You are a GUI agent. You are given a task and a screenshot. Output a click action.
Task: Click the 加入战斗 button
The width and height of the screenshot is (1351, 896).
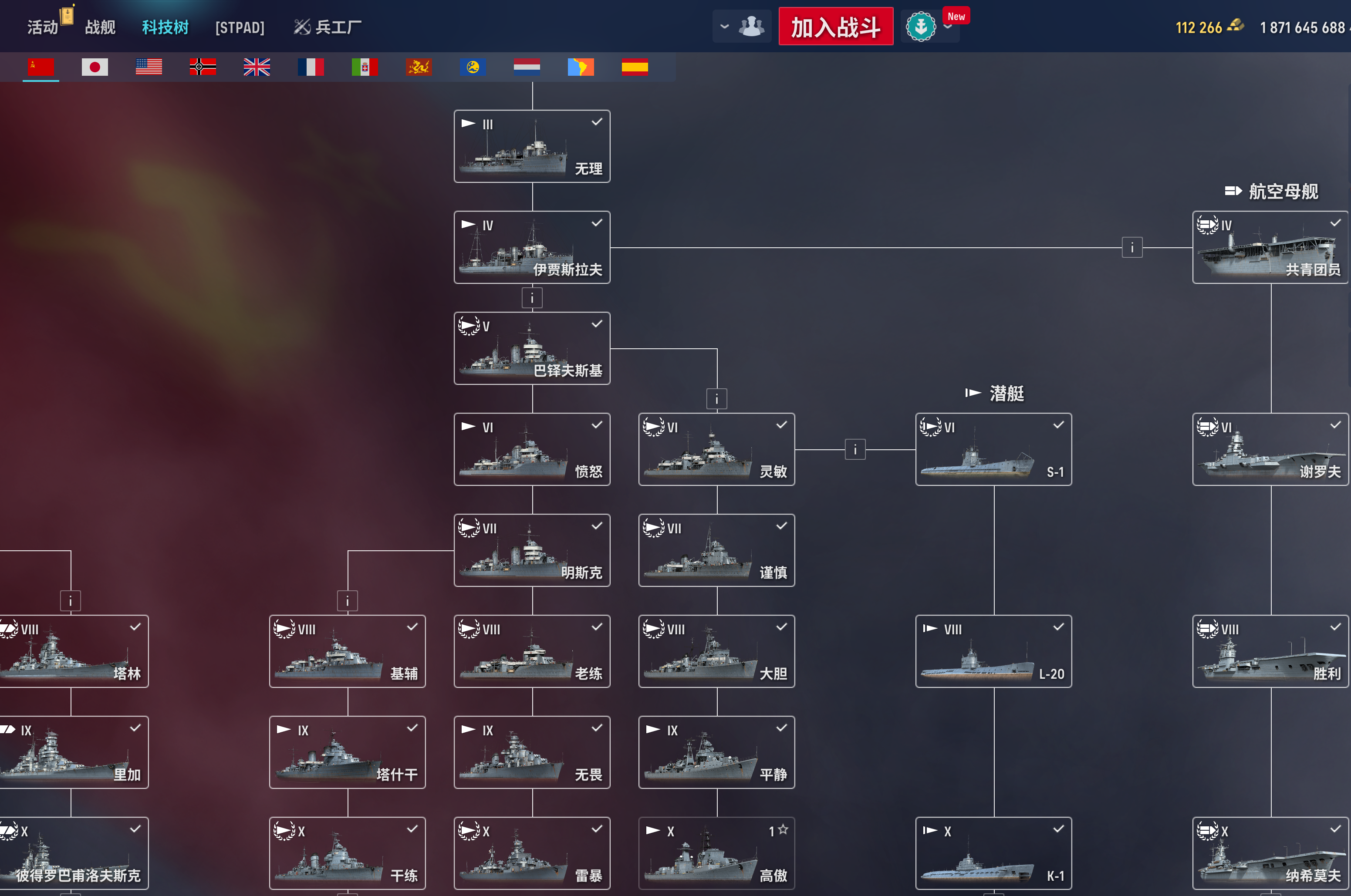pos(835,26)
